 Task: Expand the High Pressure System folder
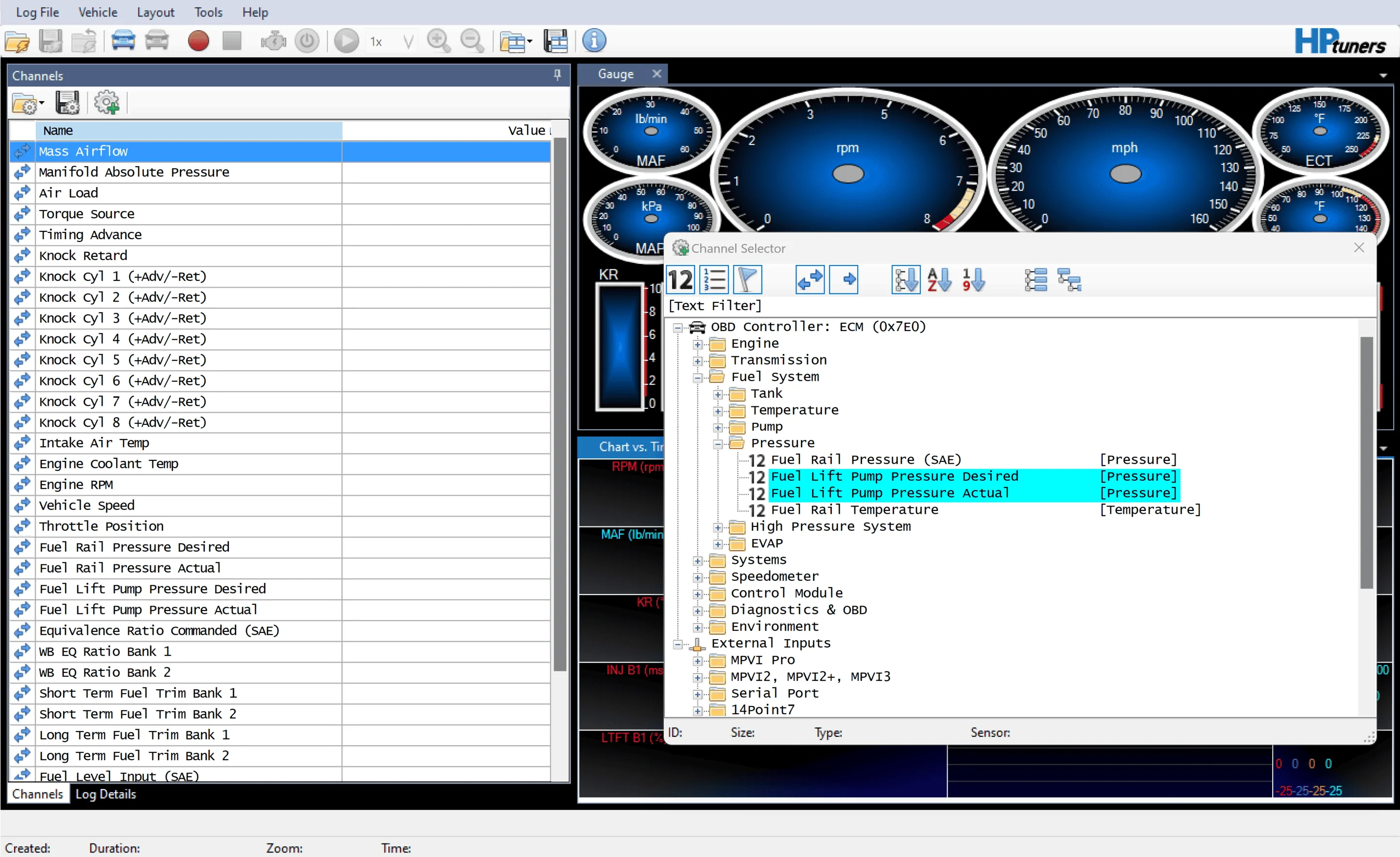(718, 527)
